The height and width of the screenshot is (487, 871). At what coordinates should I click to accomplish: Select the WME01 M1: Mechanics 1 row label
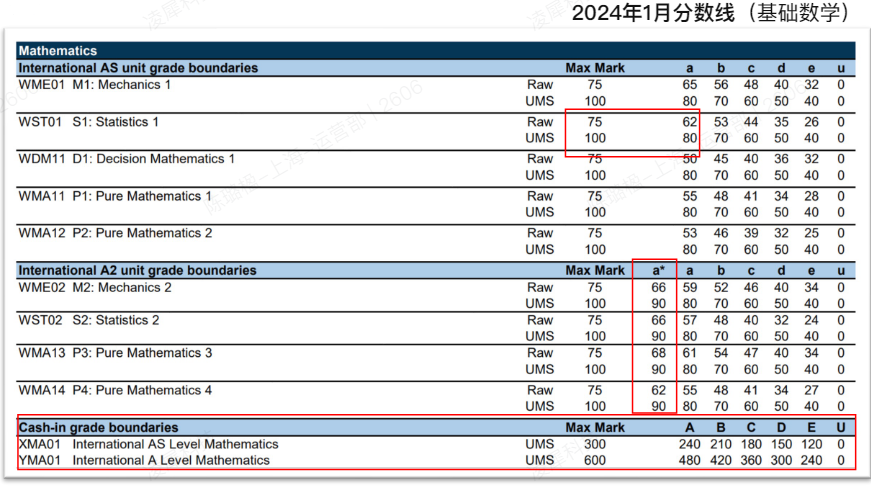[x=95, y=85]
